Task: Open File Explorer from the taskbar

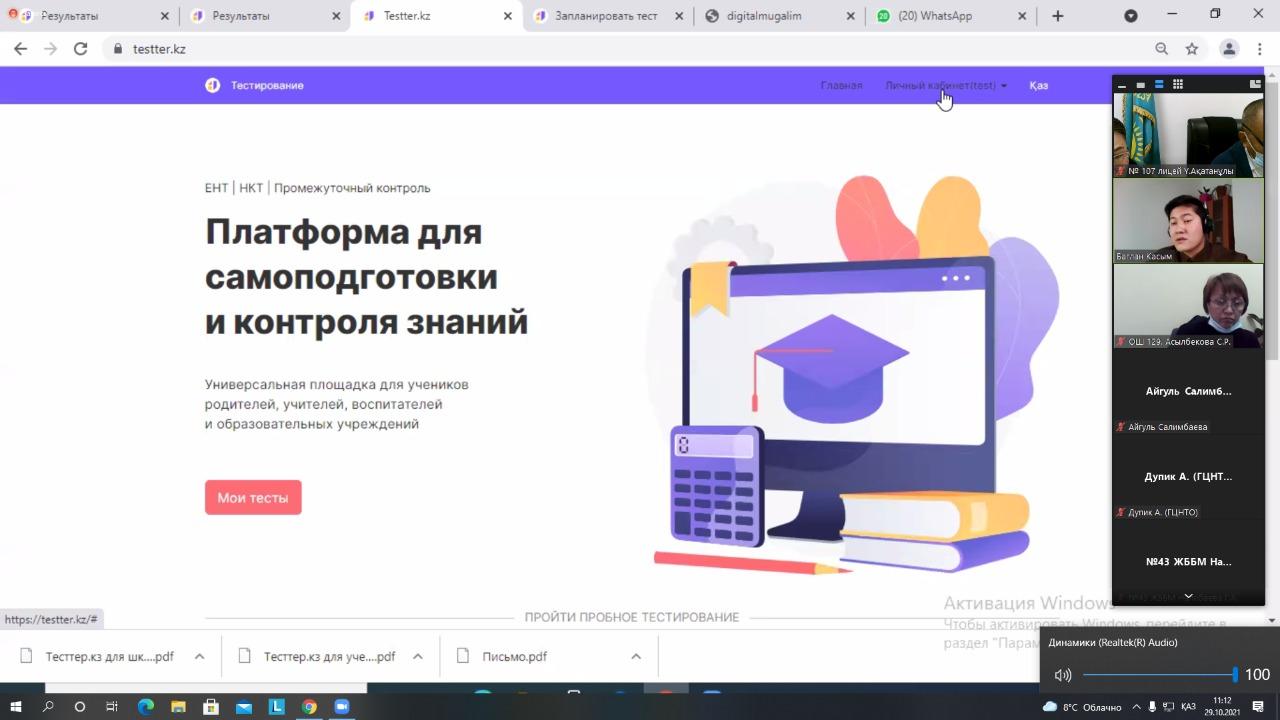Action: tap(178, 706)
